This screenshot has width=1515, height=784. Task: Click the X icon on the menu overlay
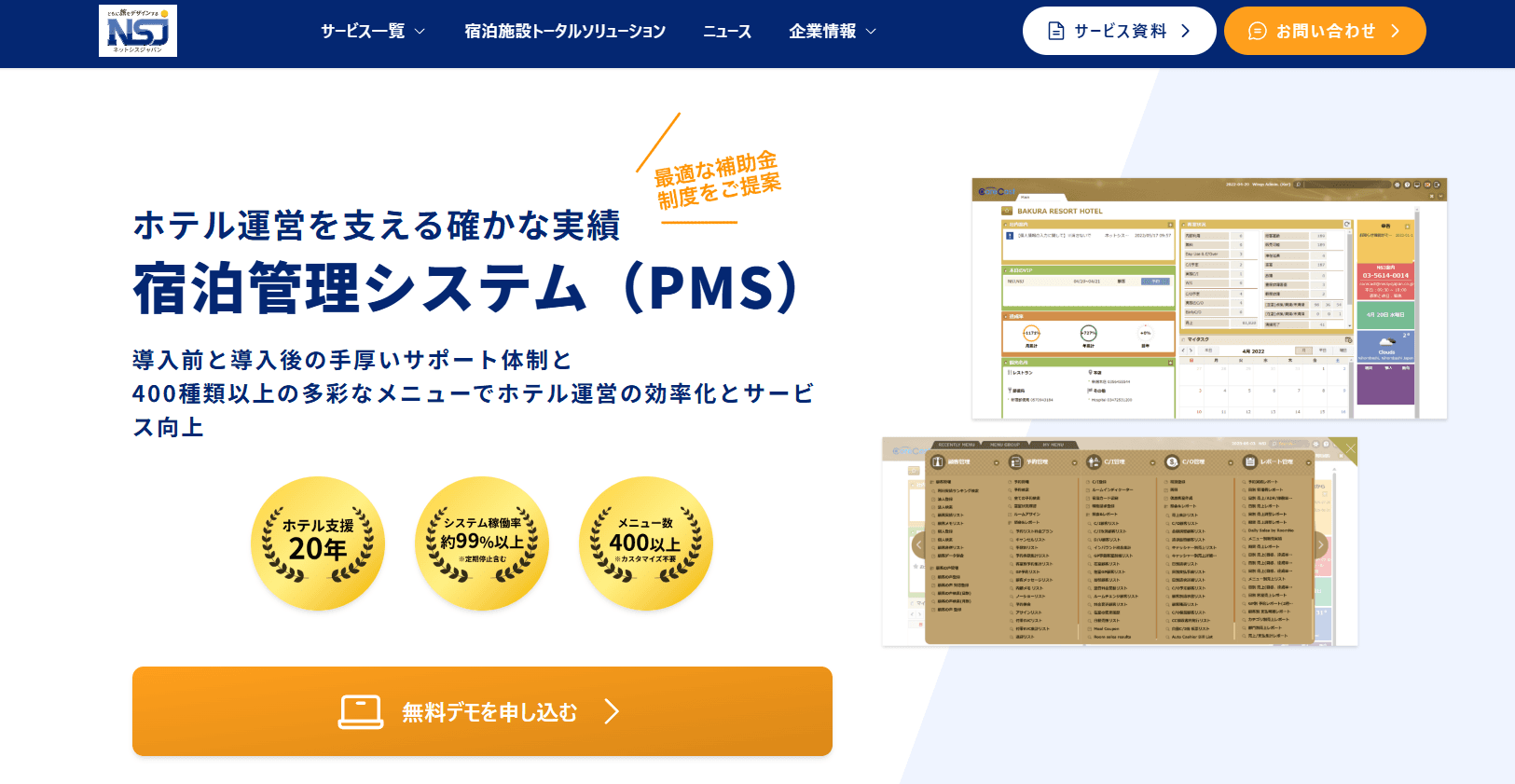[x=1350, y=448]
